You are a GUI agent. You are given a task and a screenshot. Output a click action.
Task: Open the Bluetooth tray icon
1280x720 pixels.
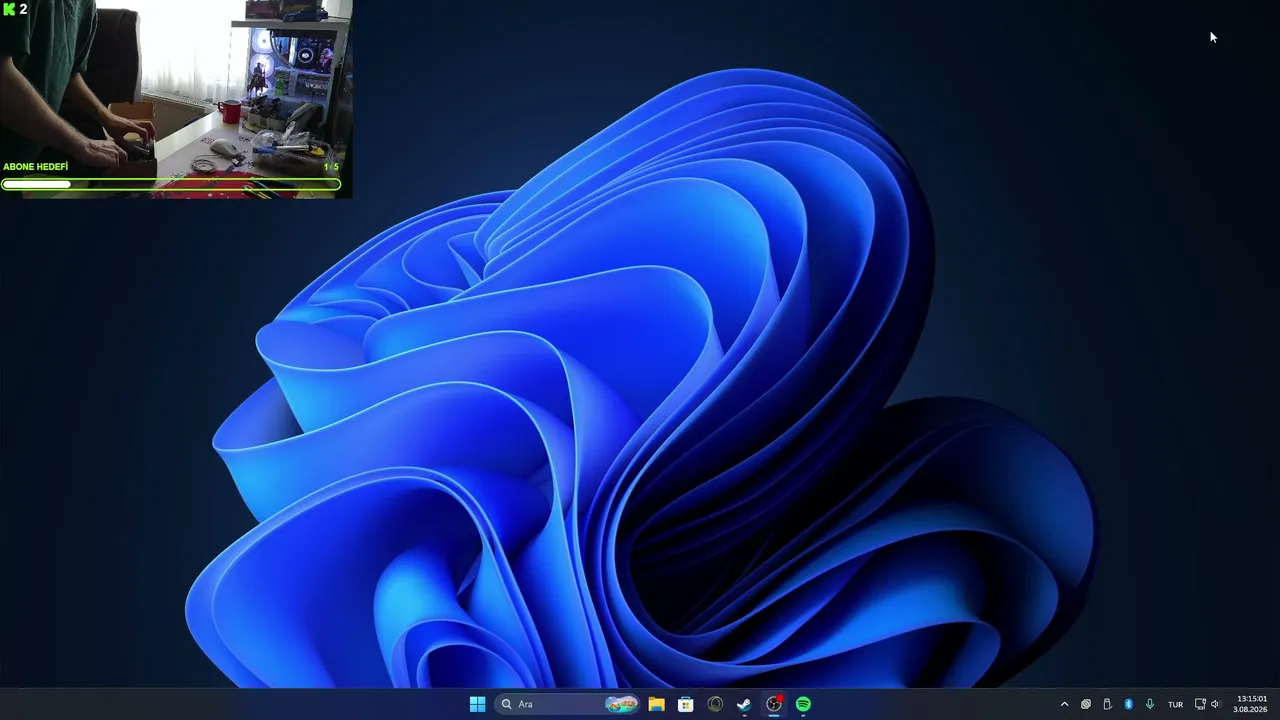(x=1129, y=704)
